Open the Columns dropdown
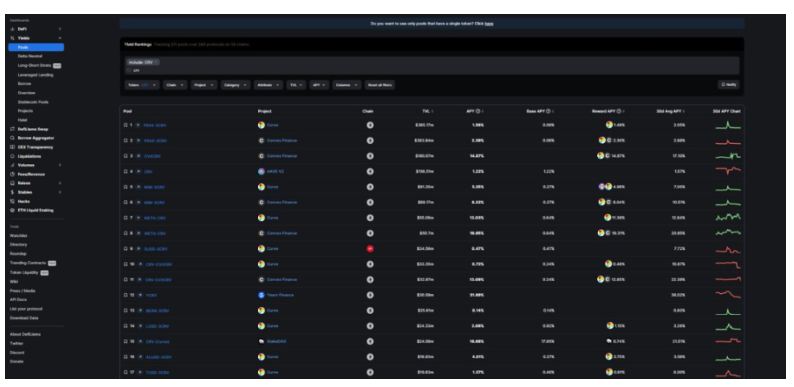 pyautogui.click(x=347, y=85)
